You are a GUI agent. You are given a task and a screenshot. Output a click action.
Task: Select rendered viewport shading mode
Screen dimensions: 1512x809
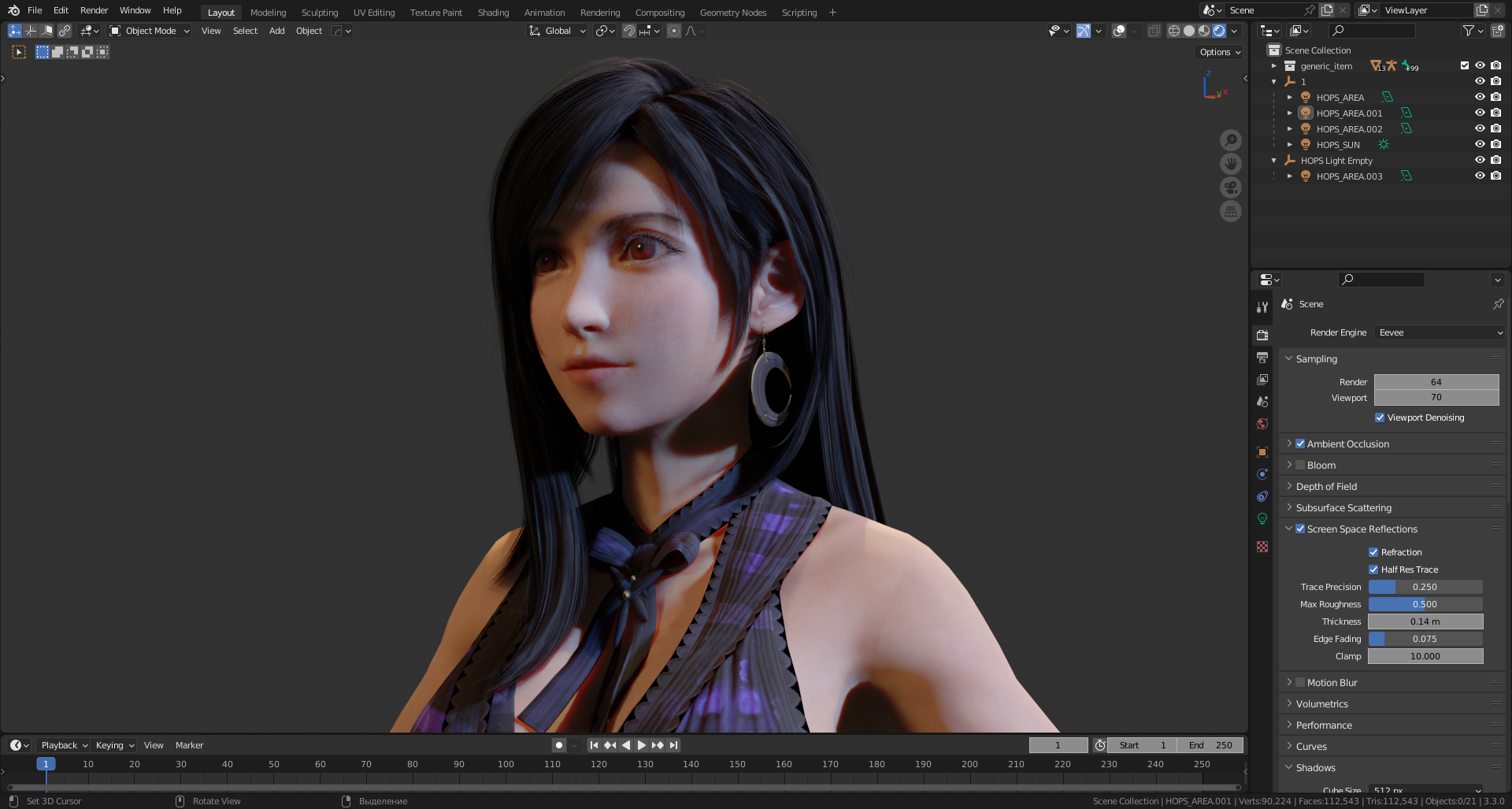click(1219, 31)
